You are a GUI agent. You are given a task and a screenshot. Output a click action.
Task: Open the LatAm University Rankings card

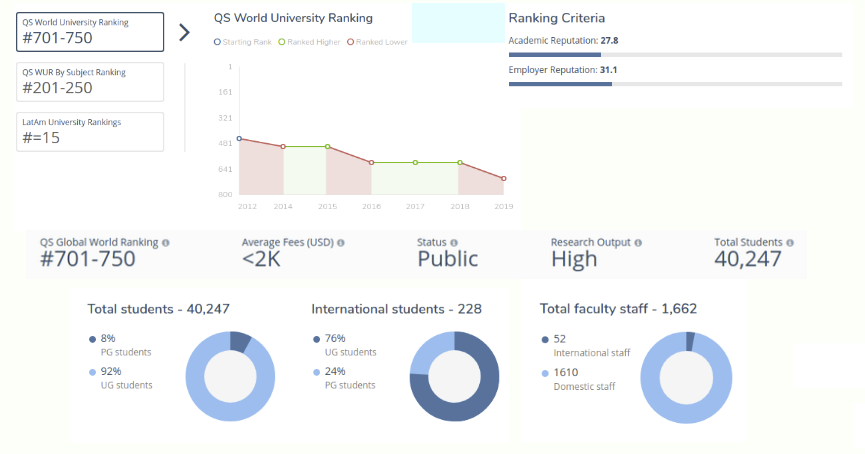coord(90,132)
